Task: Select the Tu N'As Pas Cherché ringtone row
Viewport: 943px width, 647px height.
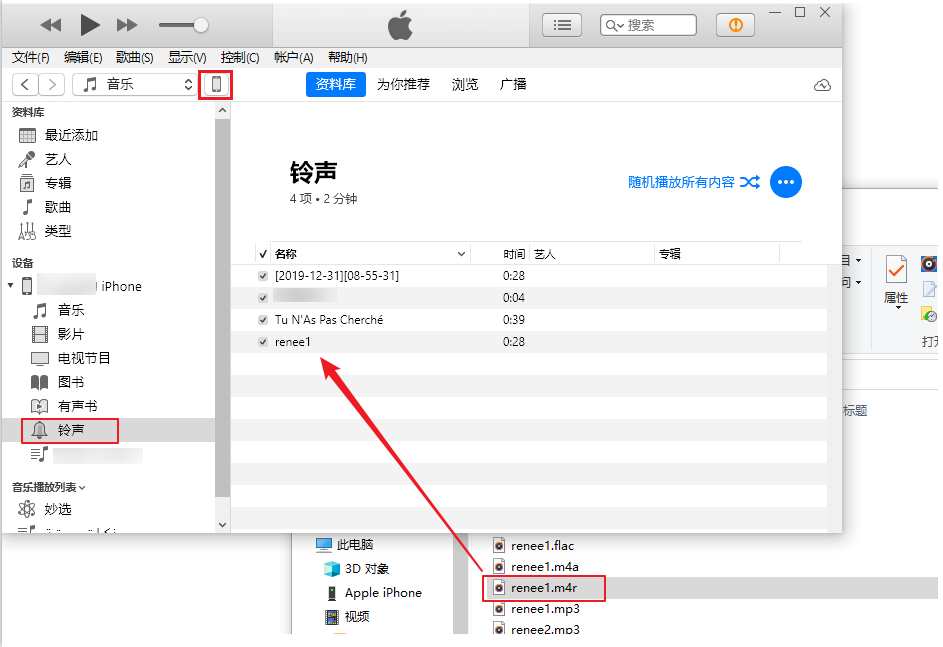Action: click(x=529, y=320)
